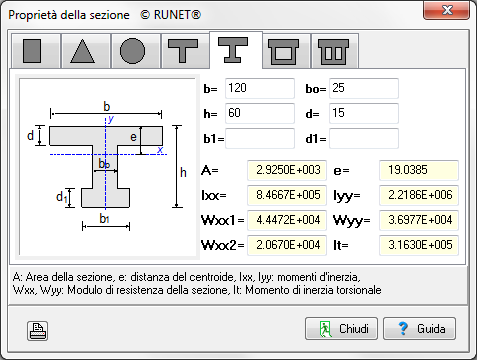Click the Ixx= result field
Screen dimensions: 477x360
(287, 195)
